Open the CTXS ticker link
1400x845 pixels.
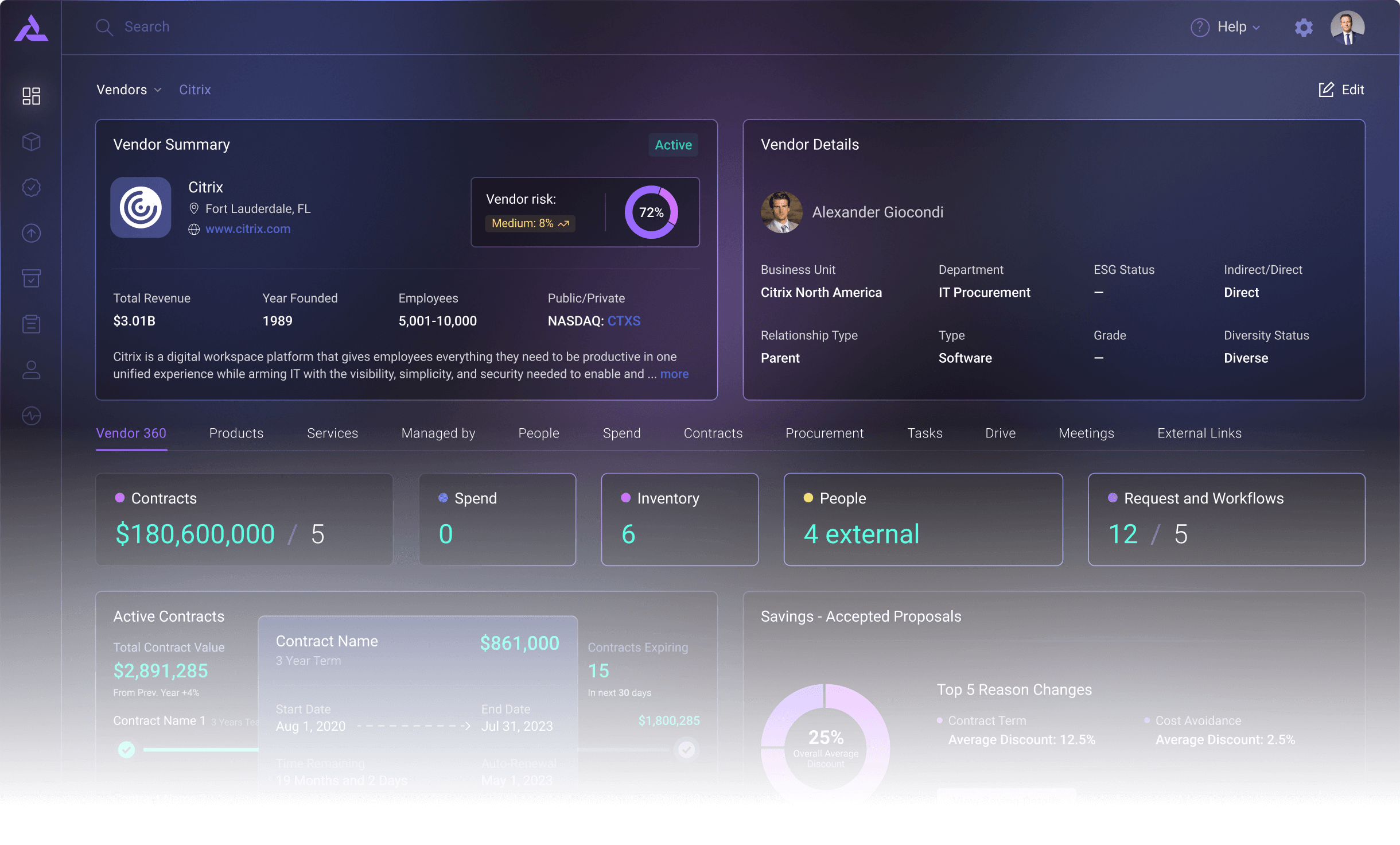(624, 321)
